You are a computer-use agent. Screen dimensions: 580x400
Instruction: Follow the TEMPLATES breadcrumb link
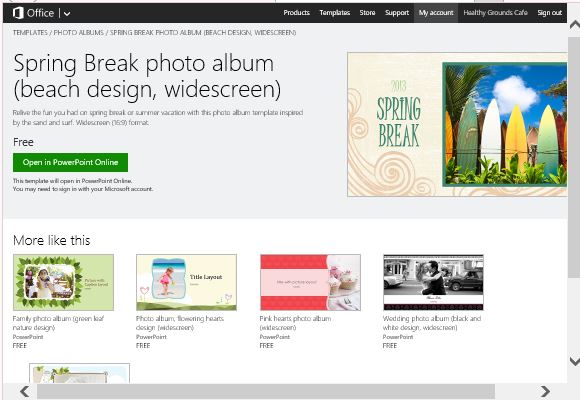30,33
